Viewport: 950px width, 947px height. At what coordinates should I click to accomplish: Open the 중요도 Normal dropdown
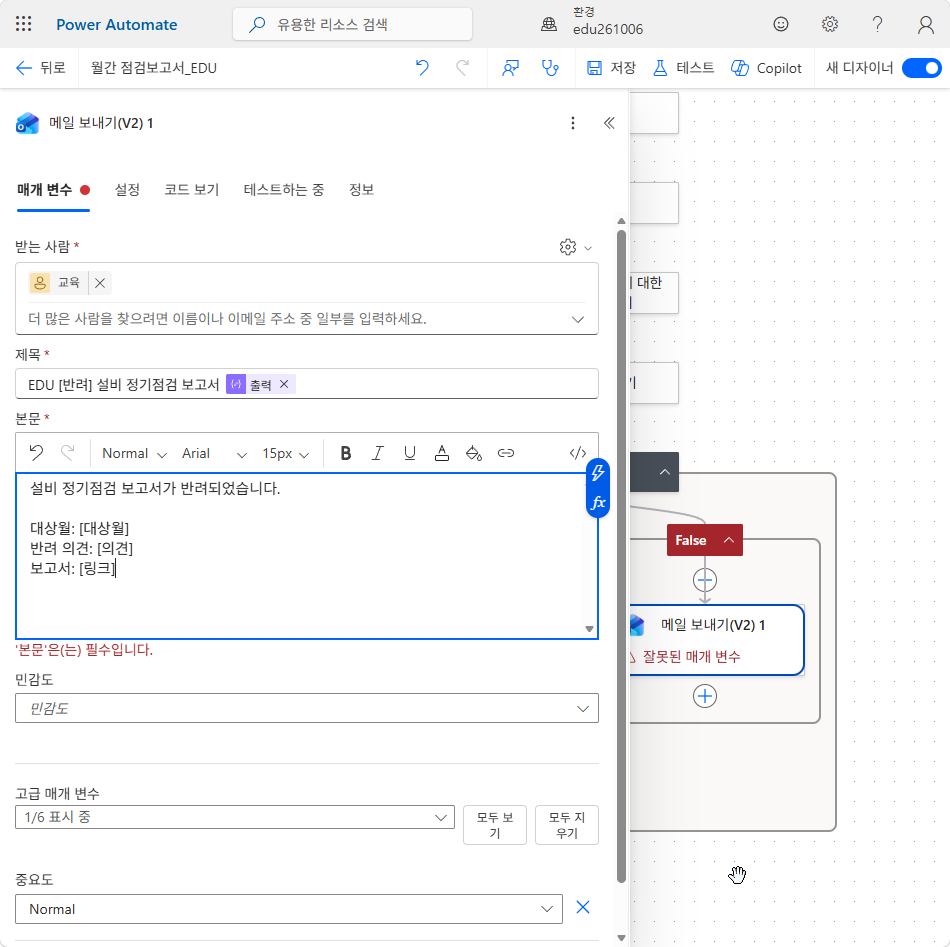tap(289, 909)
